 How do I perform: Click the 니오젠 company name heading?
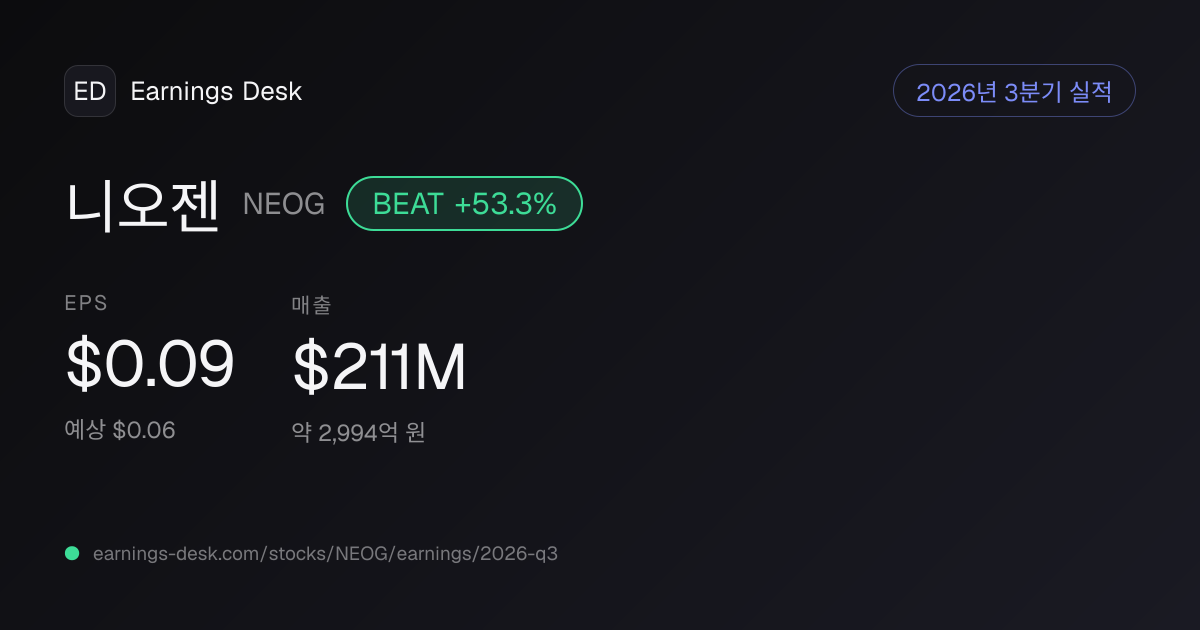(142, 204)
